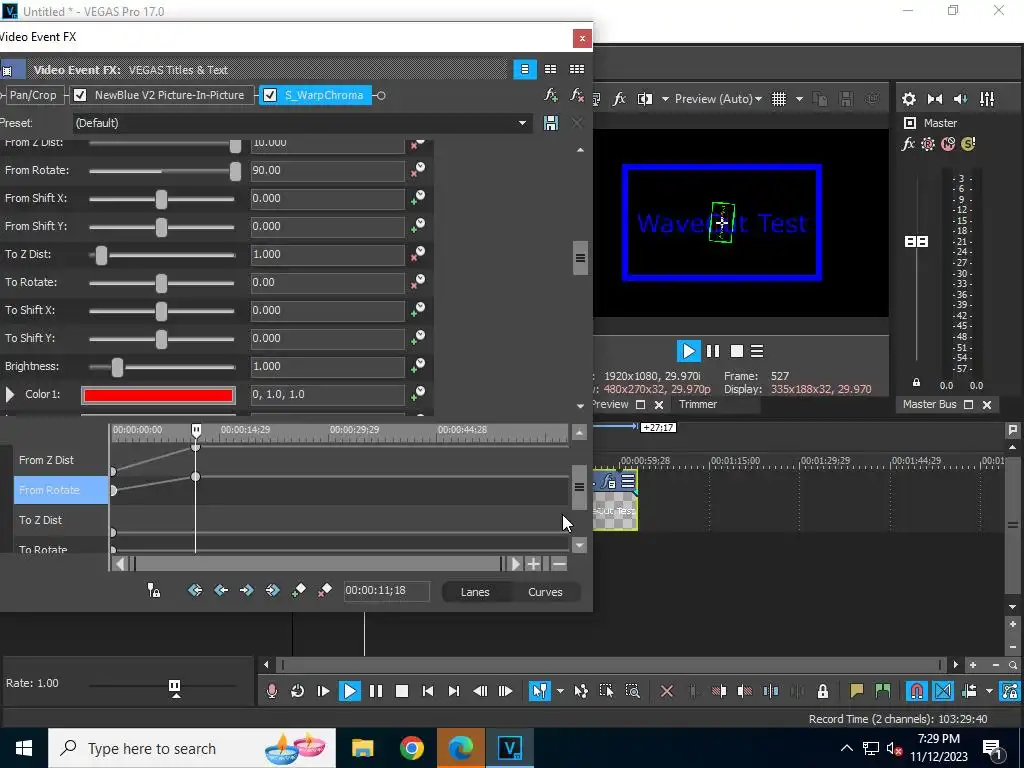1024x768 pixels.
Task: Zoom in keyframe timeline plus button
Action: pos(533,564)
